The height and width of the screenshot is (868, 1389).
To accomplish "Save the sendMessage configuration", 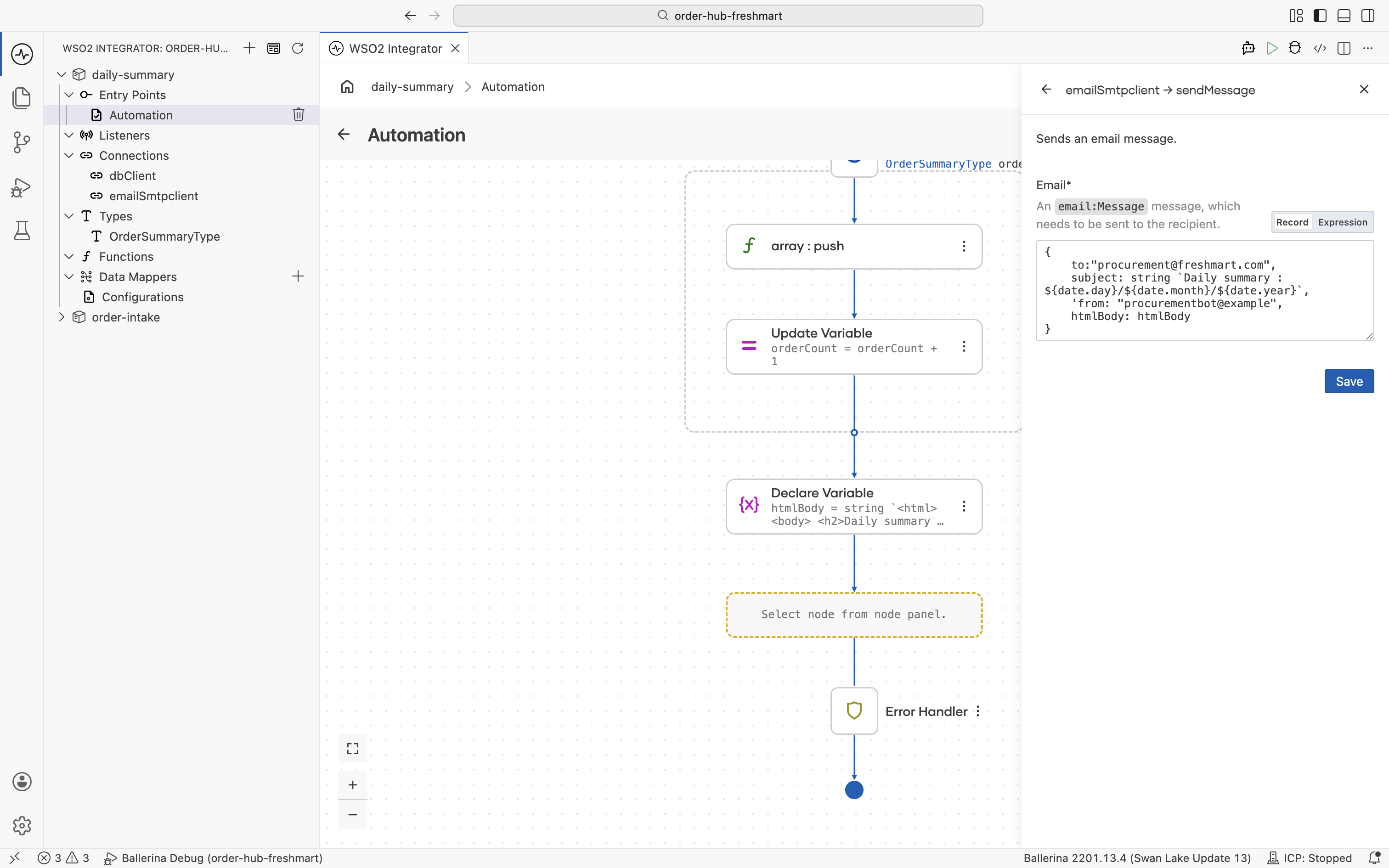I will tap(1349, 381).
